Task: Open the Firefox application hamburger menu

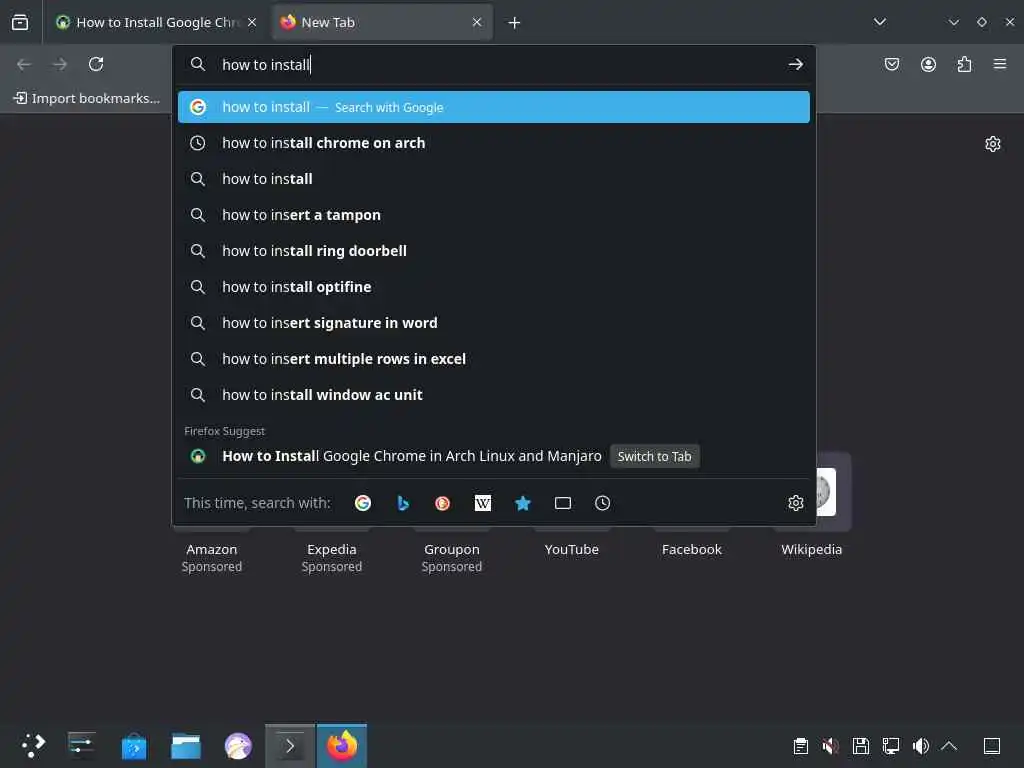Action: [x=1000, y=64]
